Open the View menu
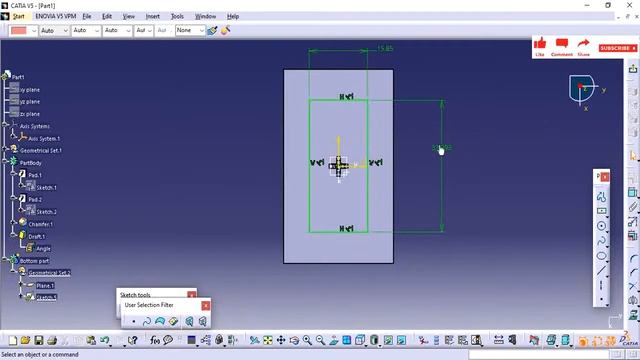The height and width of the screenshot is (360, 640). 129,17
